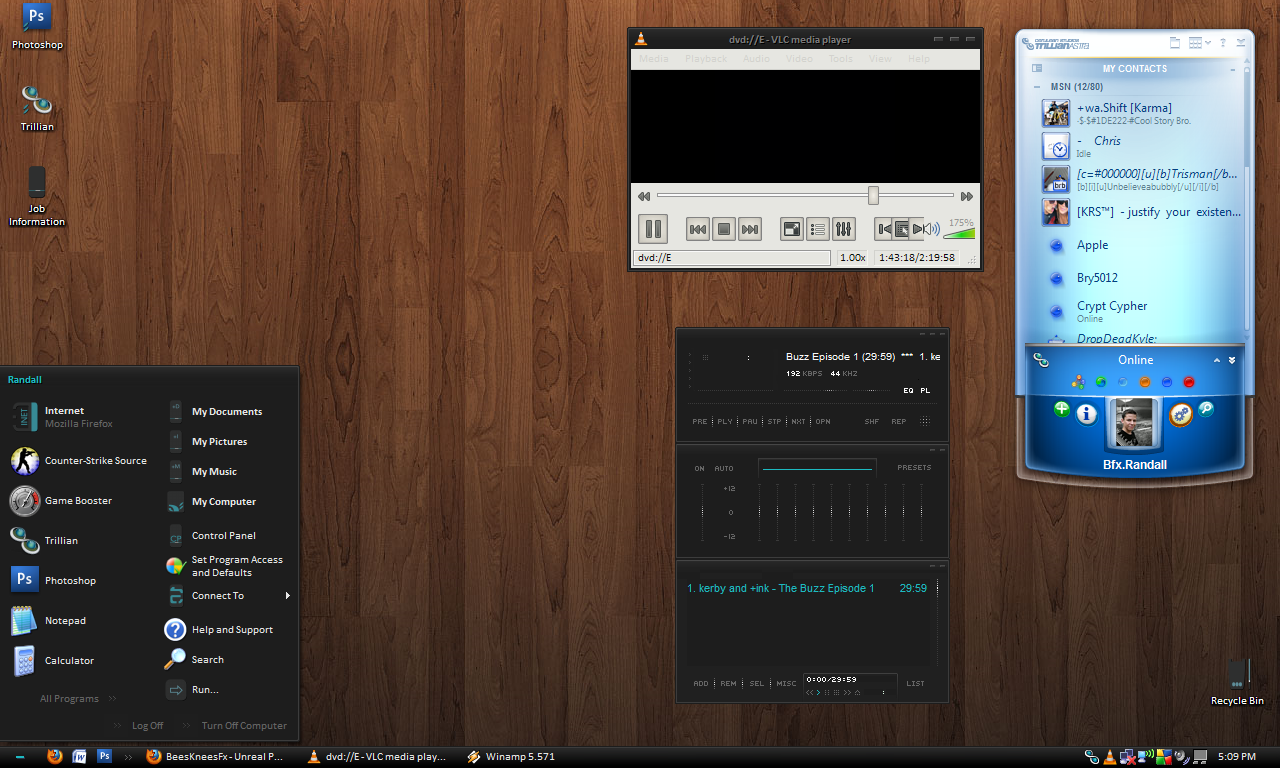Click Winamp PLY play button

click(725, 421)
